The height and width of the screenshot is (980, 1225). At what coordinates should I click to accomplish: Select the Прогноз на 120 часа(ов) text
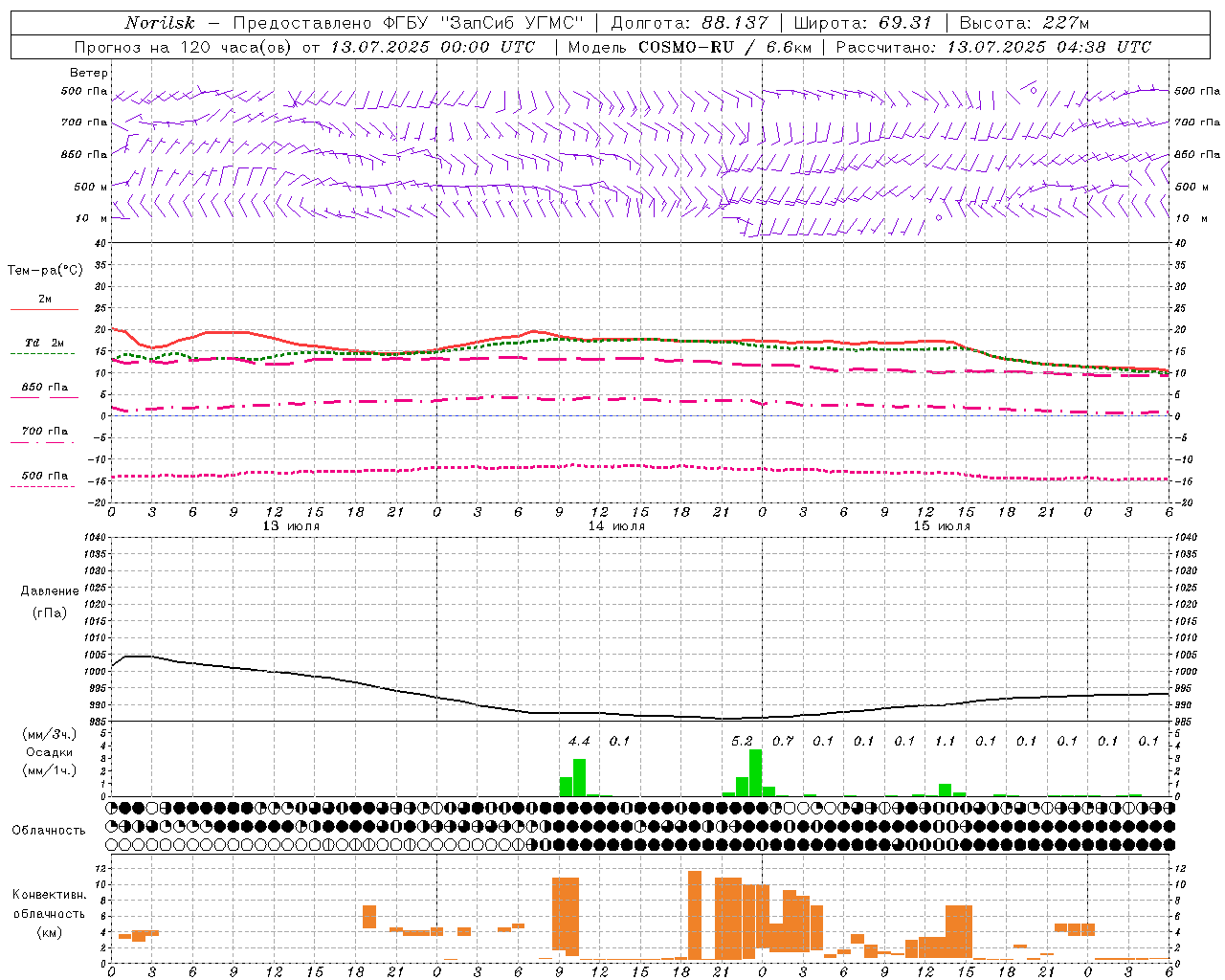(184, 47)
